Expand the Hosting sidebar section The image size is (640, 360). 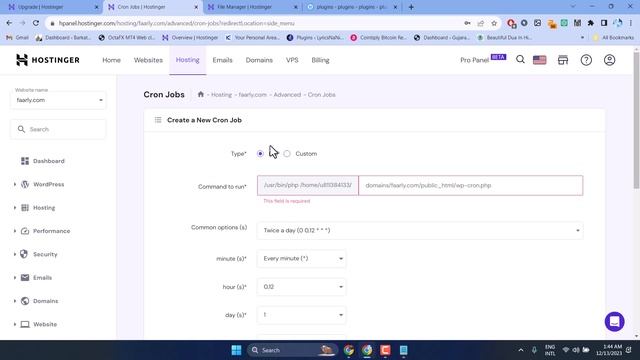[x=15, y=208]
